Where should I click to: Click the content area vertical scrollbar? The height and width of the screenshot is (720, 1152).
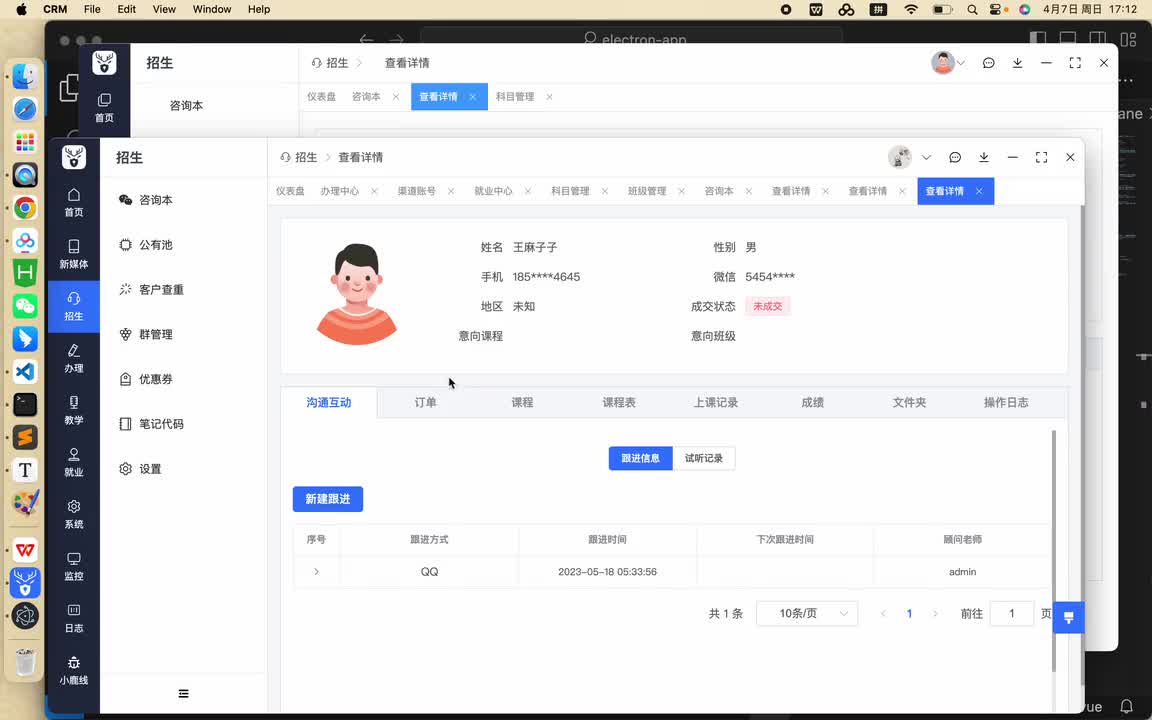1054,551
